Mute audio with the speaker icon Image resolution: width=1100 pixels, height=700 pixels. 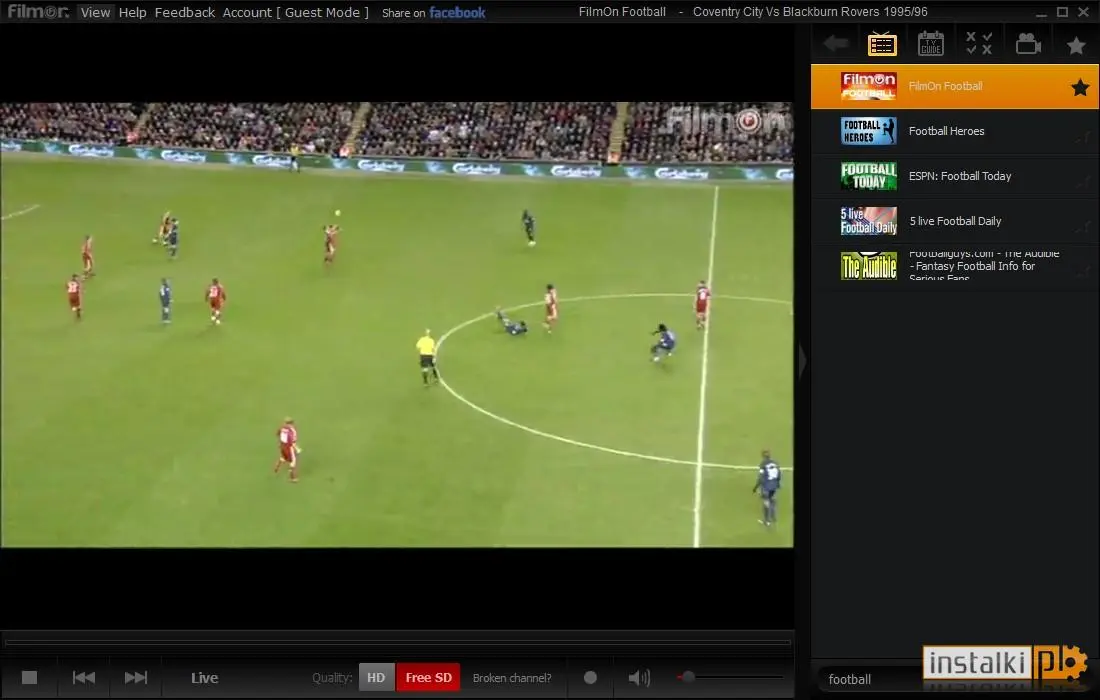(638, 678)
